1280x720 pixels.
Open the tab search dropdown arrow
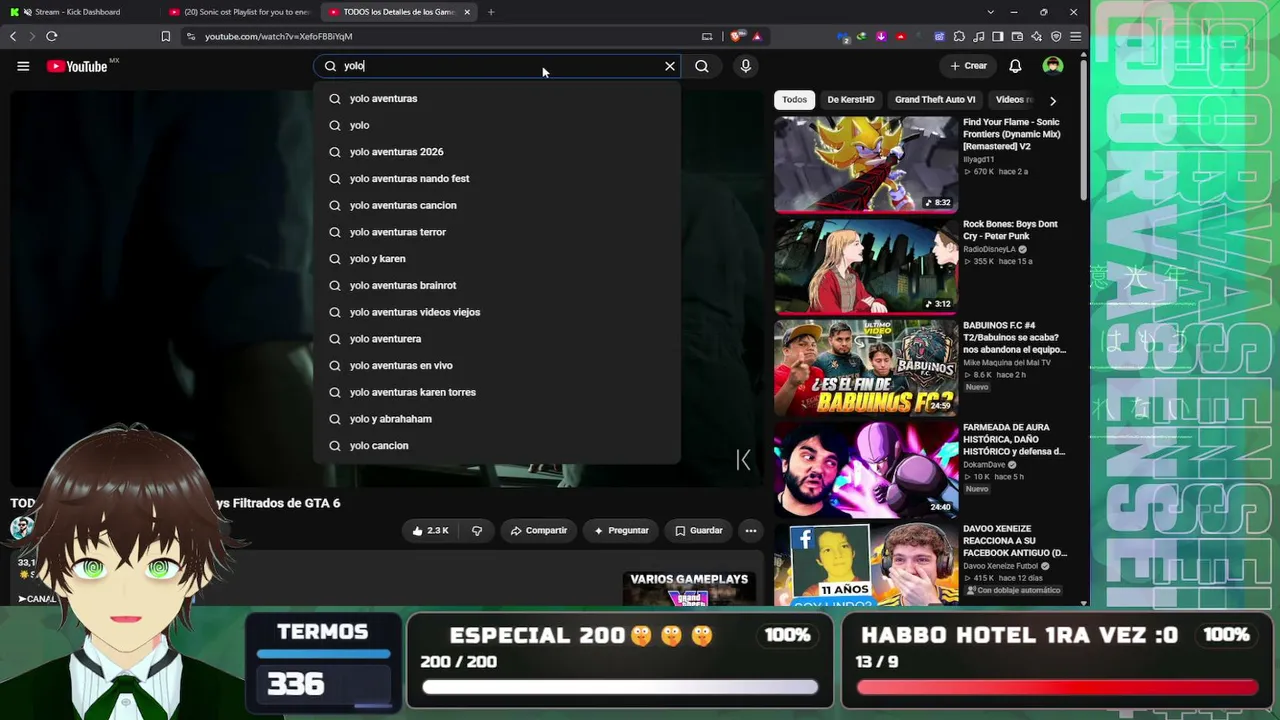pyautogui.click(x=991, y=12)
